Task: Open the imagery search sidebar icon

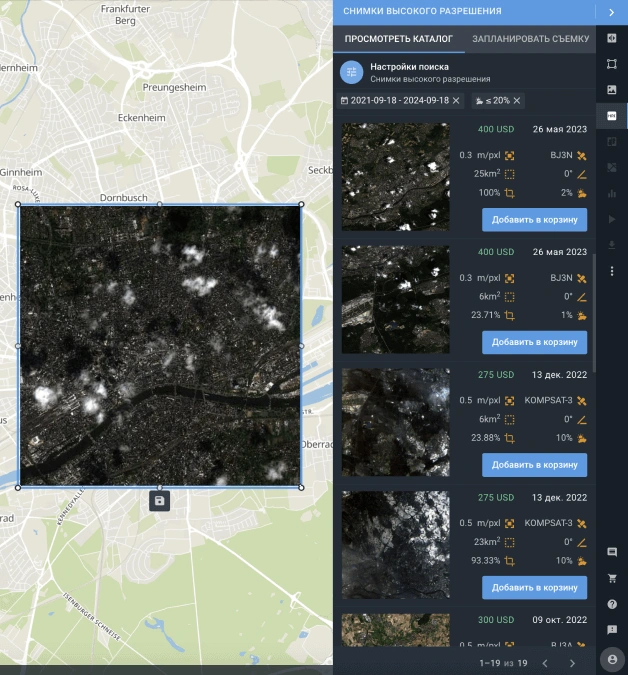Action: pyautogui.click(x=612, y=90)
